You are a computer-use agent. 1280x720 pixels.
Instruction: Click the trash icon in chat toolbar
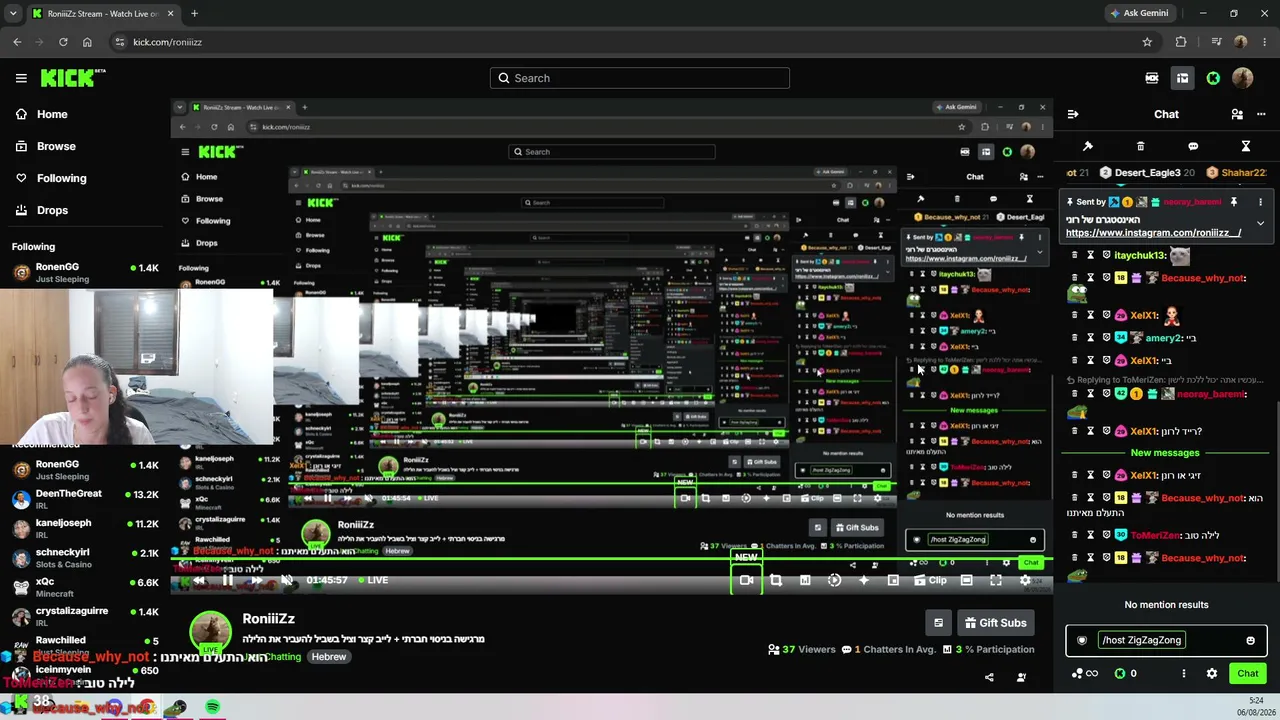pyautogui.click(x=1141, y=146)
